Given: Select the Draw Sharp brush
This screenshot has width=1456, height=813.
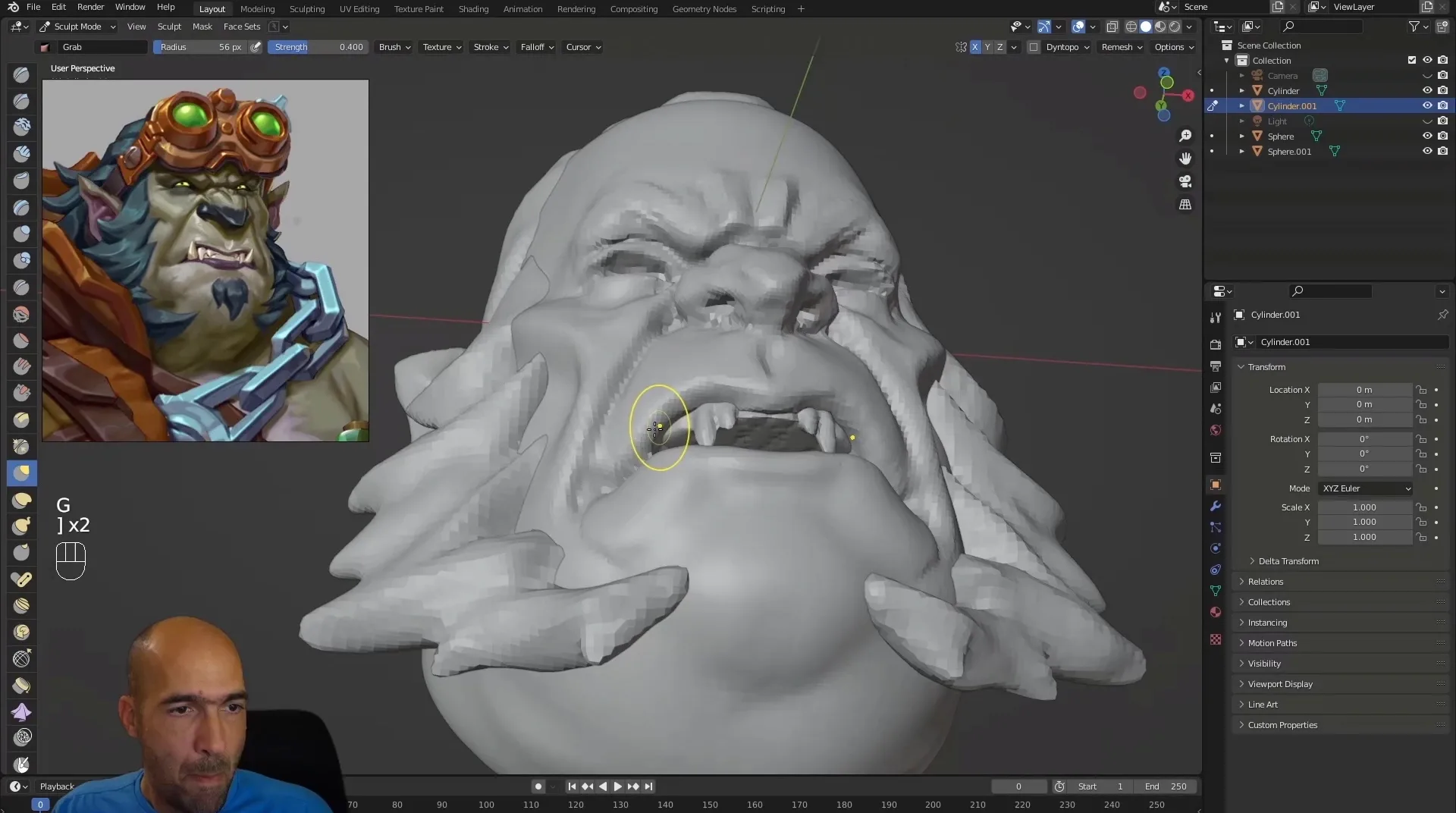Looking at the screenshot, I should [x=21, y=101].
